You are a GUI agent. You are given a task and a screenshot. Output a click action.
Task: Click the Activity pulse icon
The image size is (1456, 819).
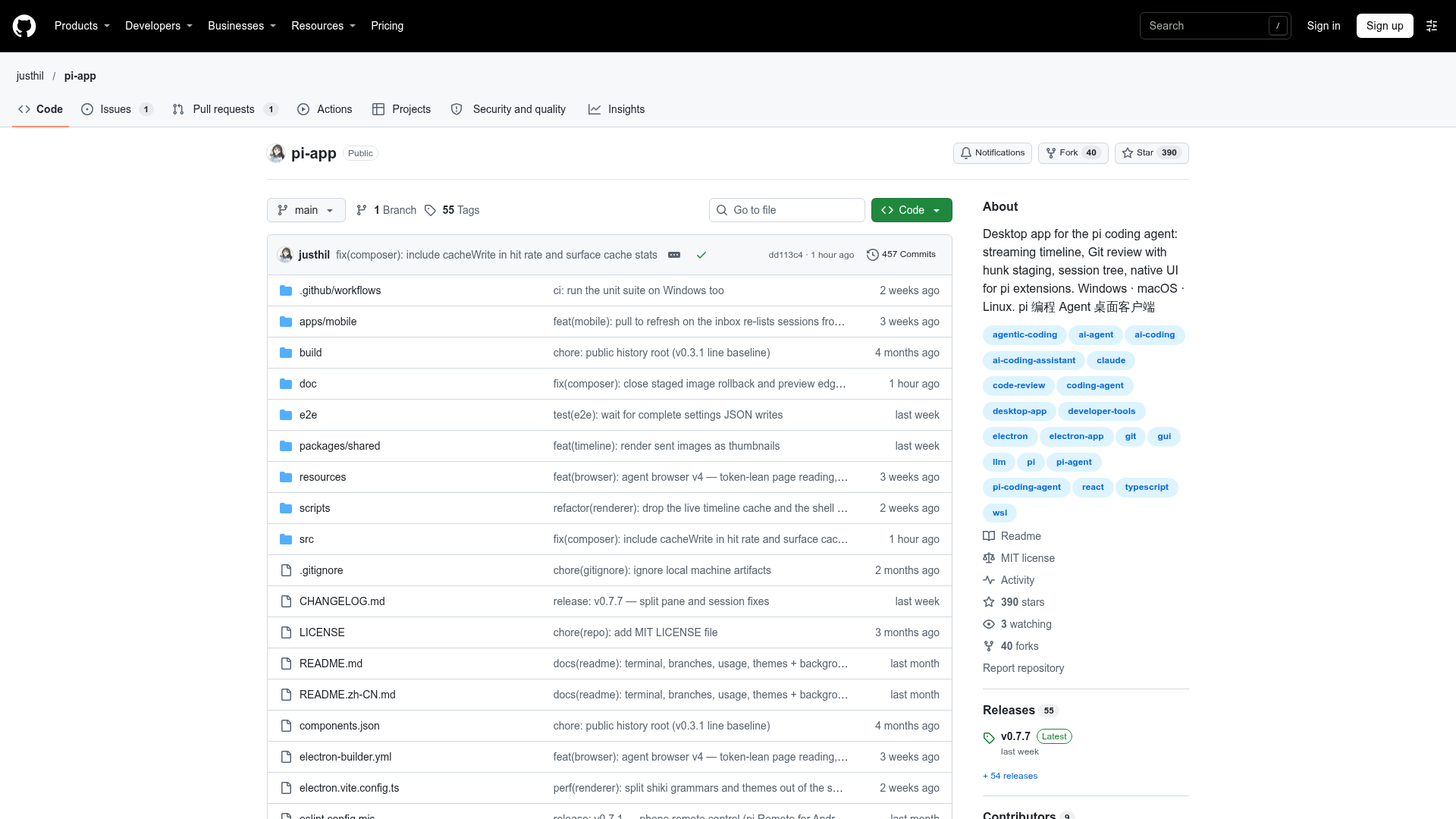pos(989,580)
